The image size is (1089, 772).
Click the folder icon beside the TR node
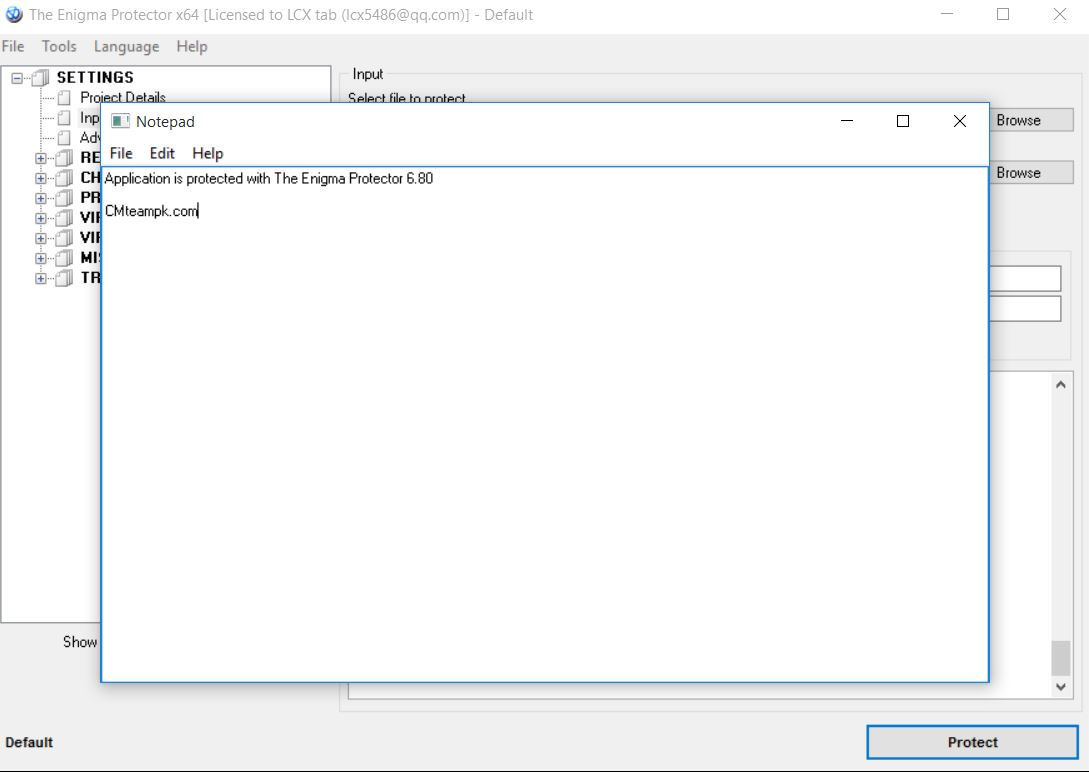(x=64, y=278)
